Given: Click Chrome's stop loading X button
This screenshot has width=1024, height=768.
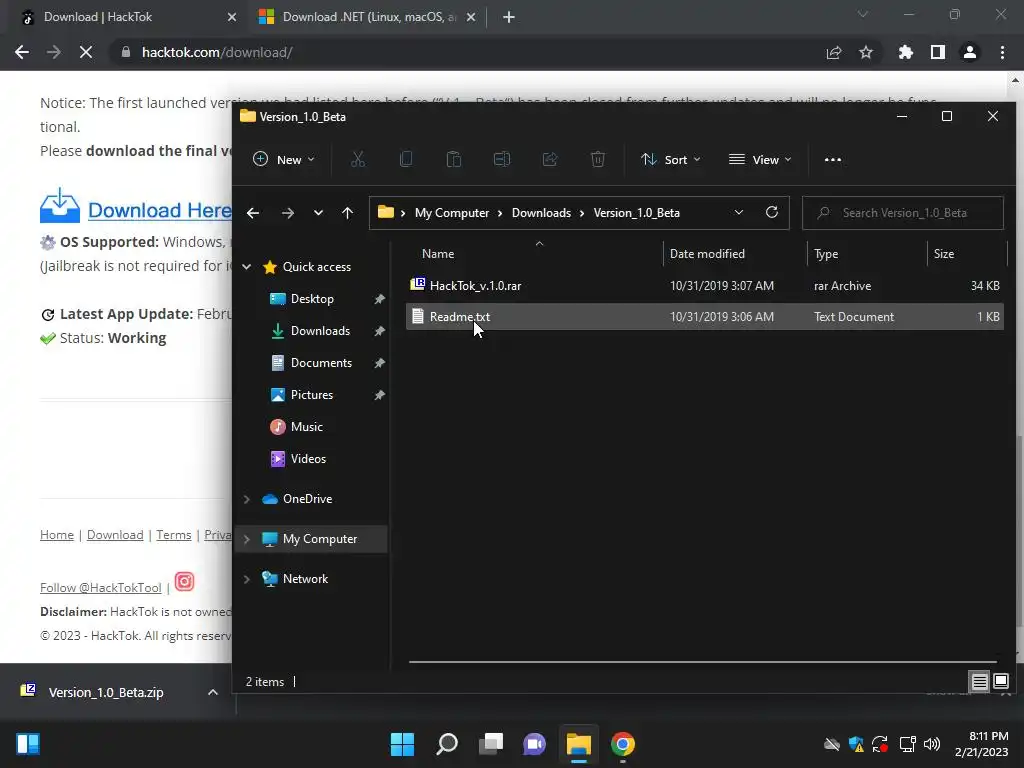Looking at the screenshot, I should pos(86,52).
